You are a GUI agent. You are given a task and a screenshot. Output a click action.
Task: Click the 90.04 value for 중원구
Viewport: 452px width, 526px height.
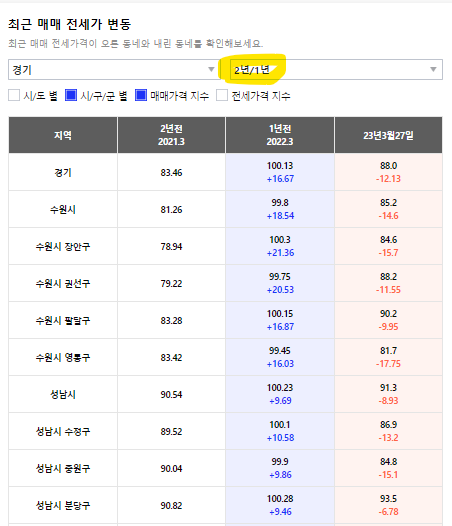click(171, 468)
